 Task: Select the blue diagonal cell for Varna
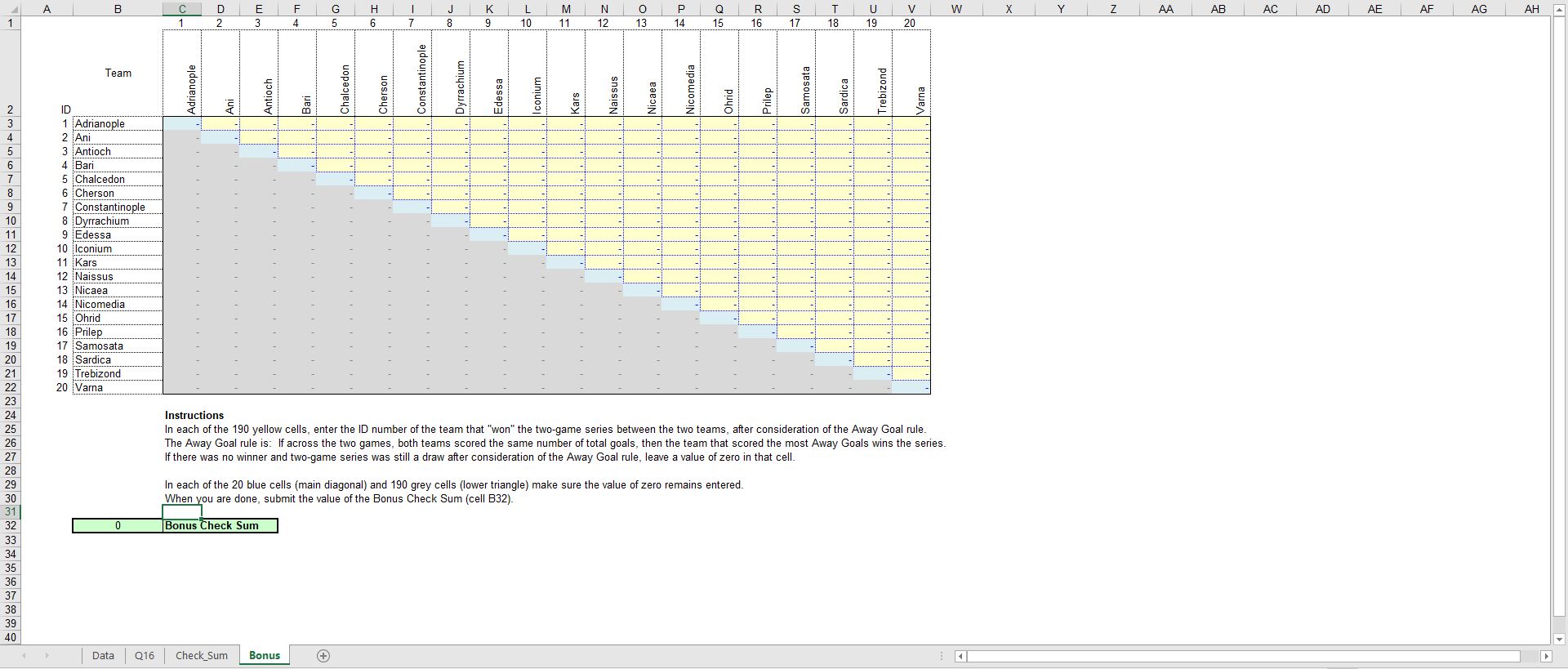click(x=911, y=388)
